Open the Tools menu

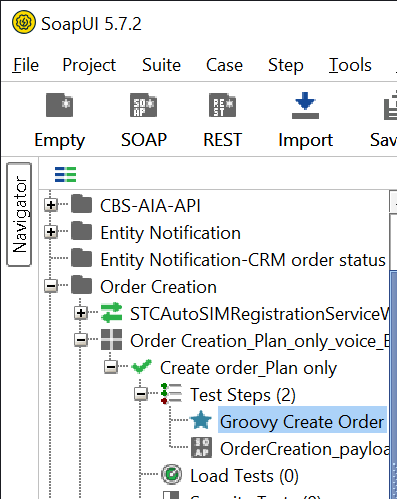pos(350,65)
